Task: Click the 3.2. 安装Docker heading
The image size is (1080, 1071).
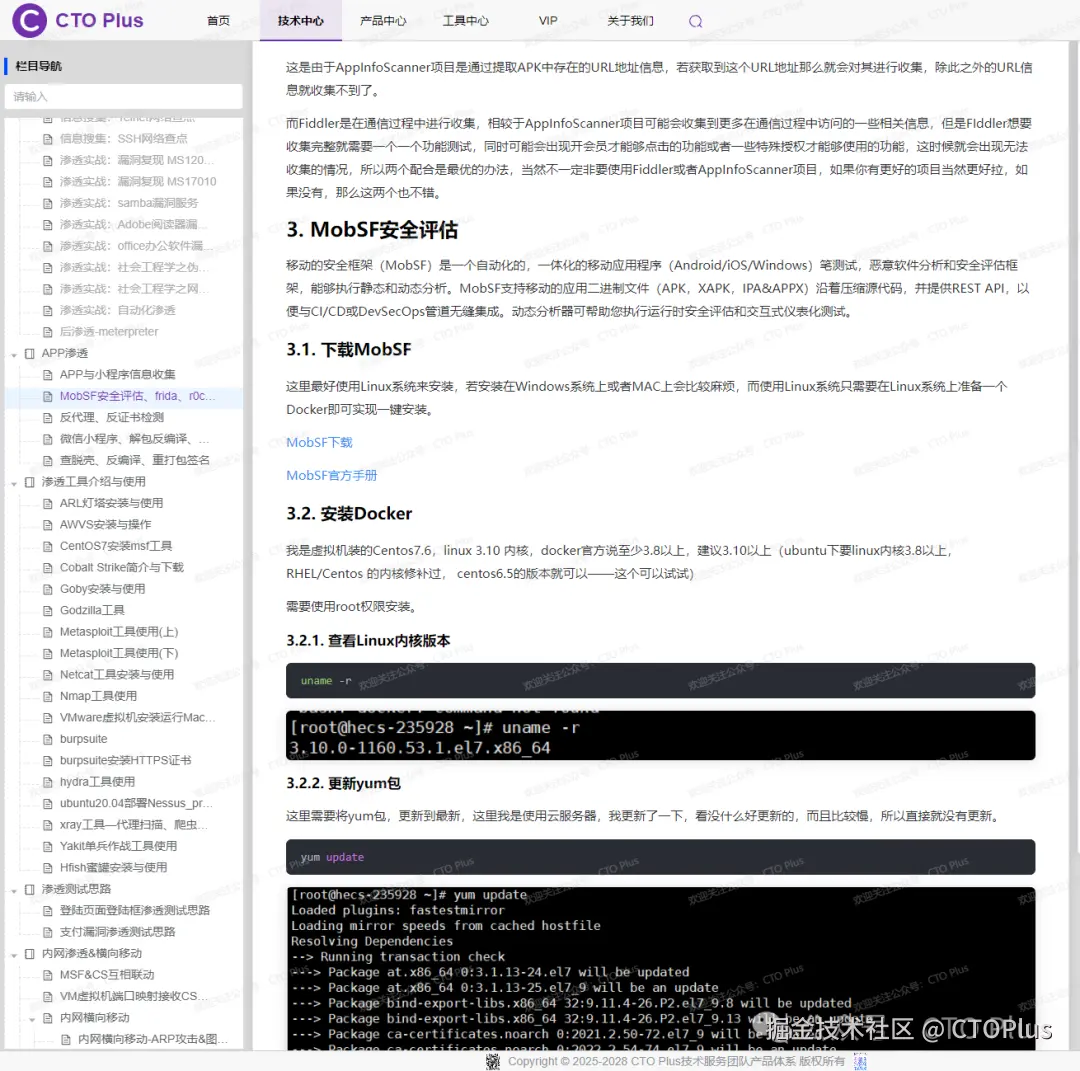Action: click(349, 513)
